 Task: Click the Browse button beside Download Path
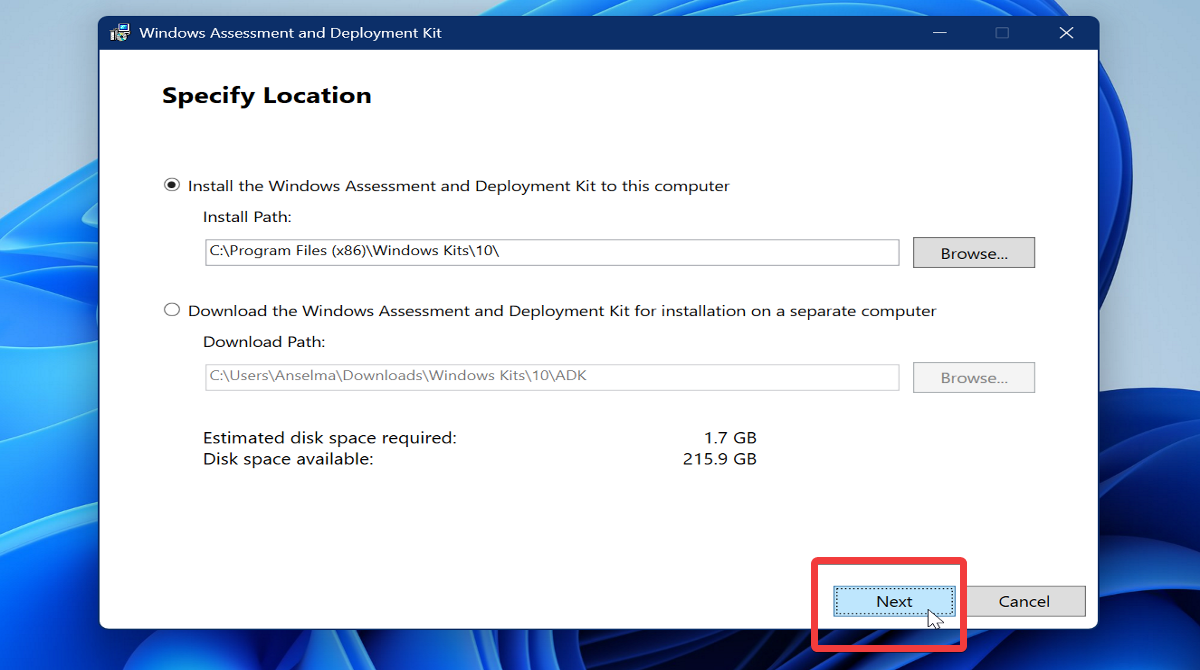[973, 377]
